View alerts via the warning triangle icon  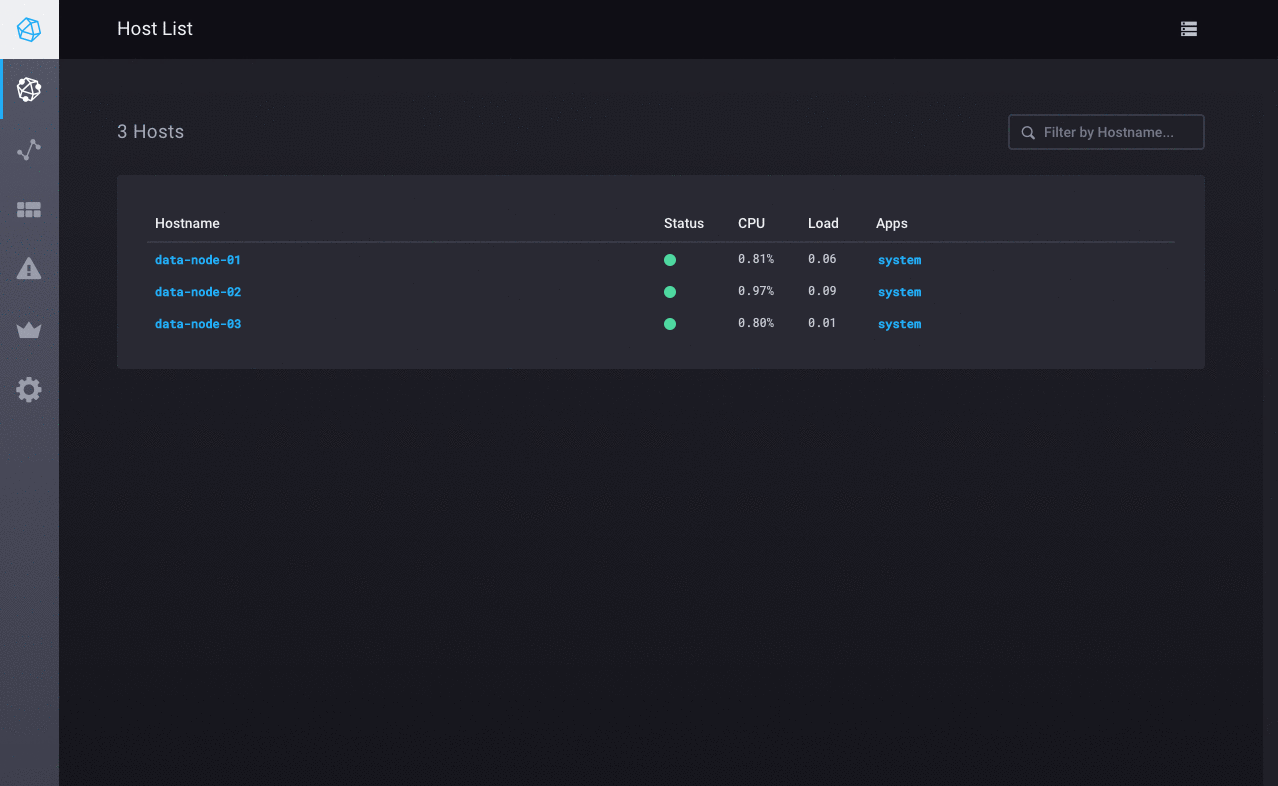(x=29, y=268)
